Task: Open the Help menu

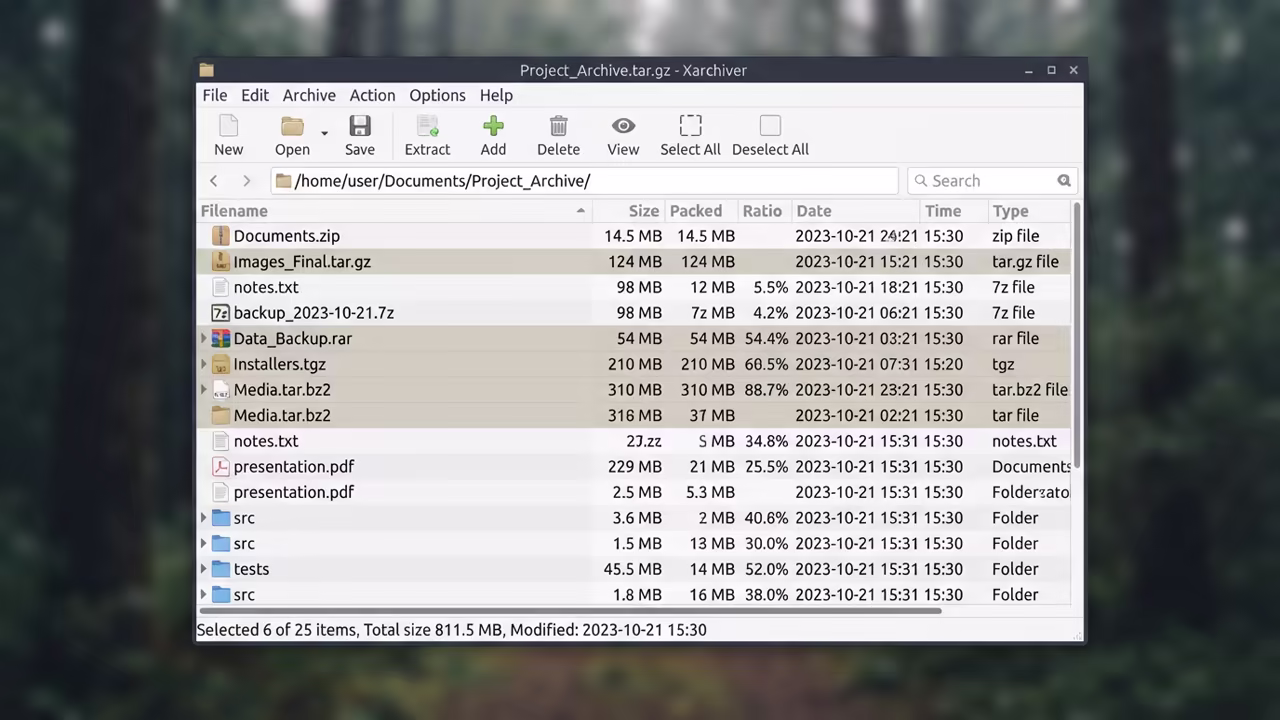Action: click(496, 95)
